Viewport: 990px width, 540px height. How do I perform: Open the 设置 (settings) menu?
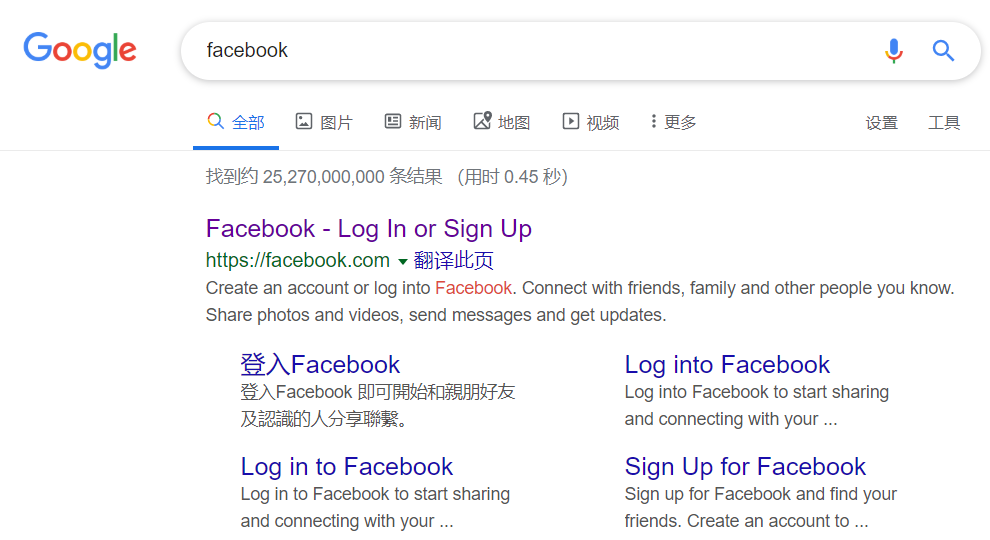tap(881, 123)
